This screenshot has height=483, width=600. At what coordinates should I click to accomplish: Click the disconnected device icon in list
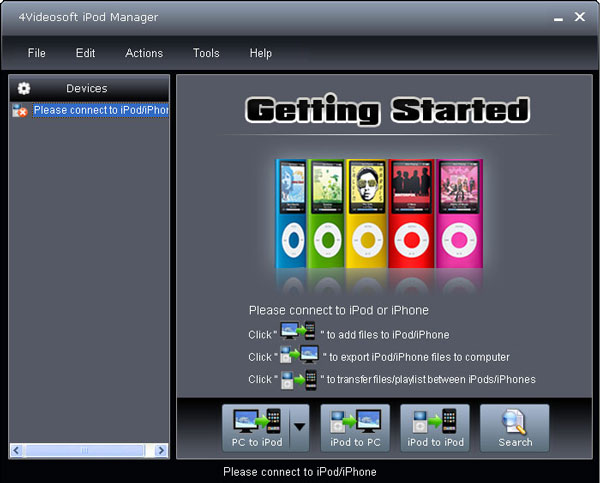[x=20, y=111]
